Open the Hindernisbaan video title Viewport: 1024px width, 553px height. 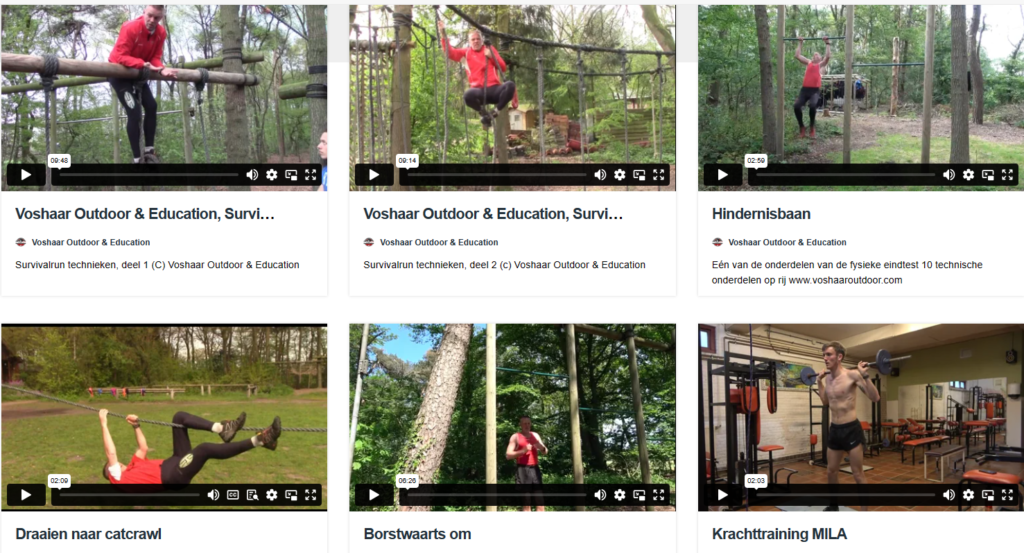coord(761,214)
